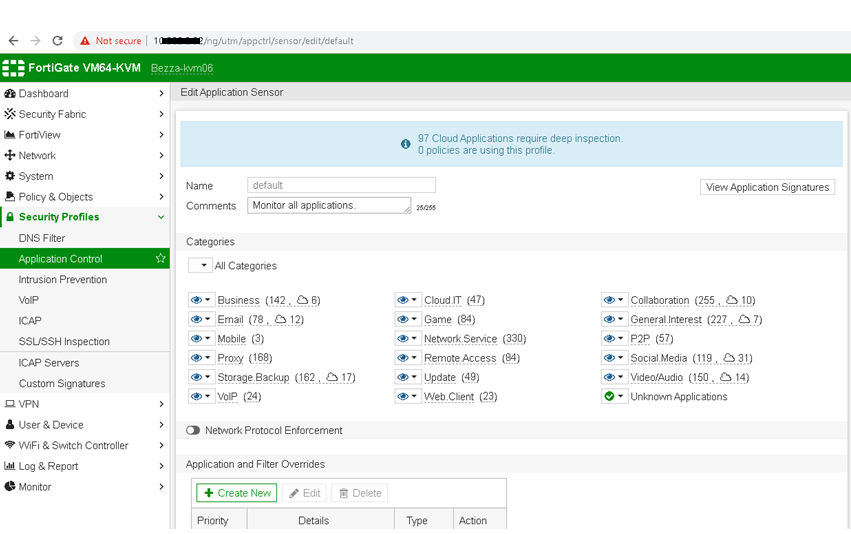Viewport: 851px width, 534px height.
Task: Click the cloud icon next to Business
Action: [302, 300]
